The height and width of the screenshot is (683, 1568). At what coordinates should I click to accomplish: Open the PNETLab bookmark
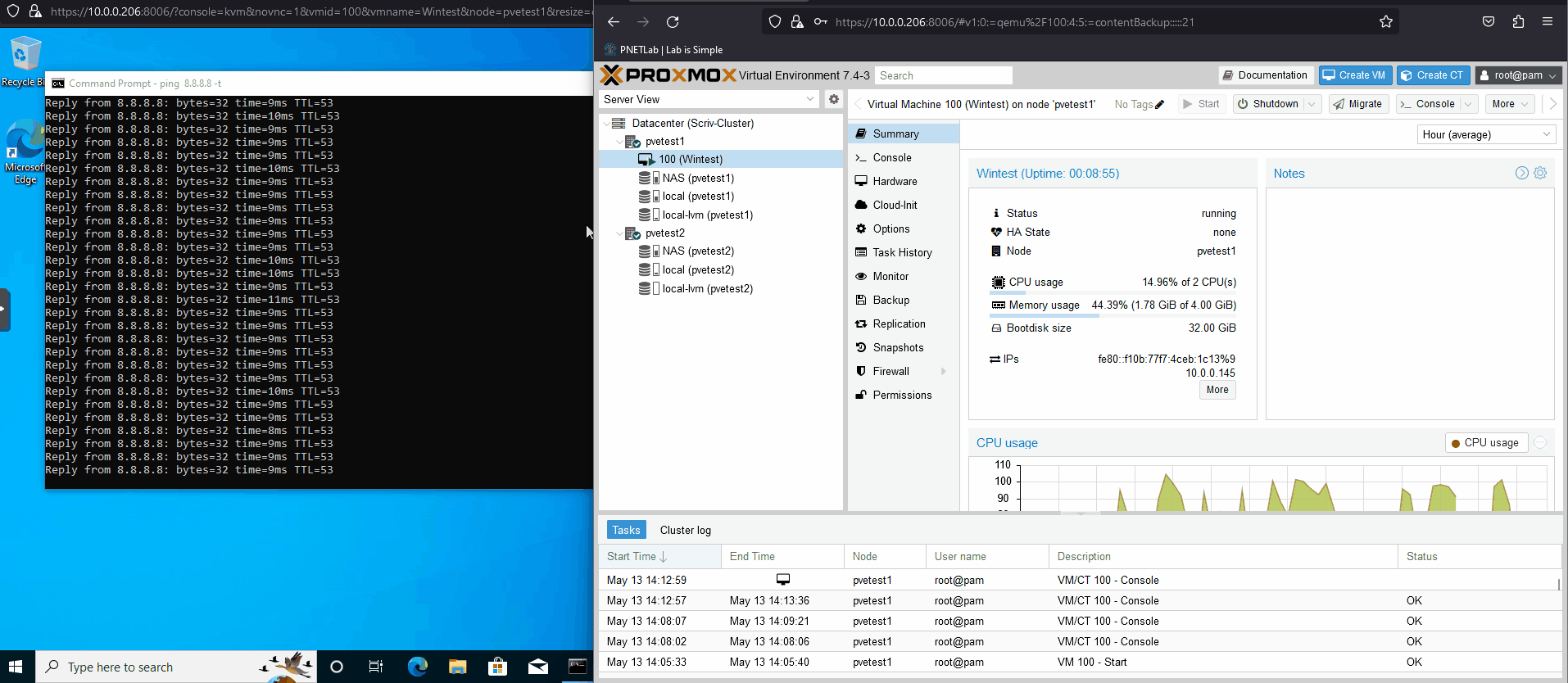[664, 50]
